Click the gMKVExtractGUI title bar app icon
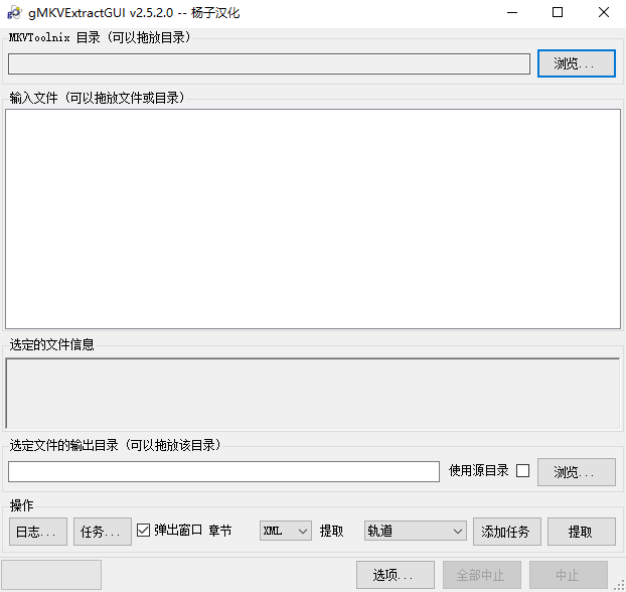The height and width of the screenshot is (592, 626). coord(14,13)
